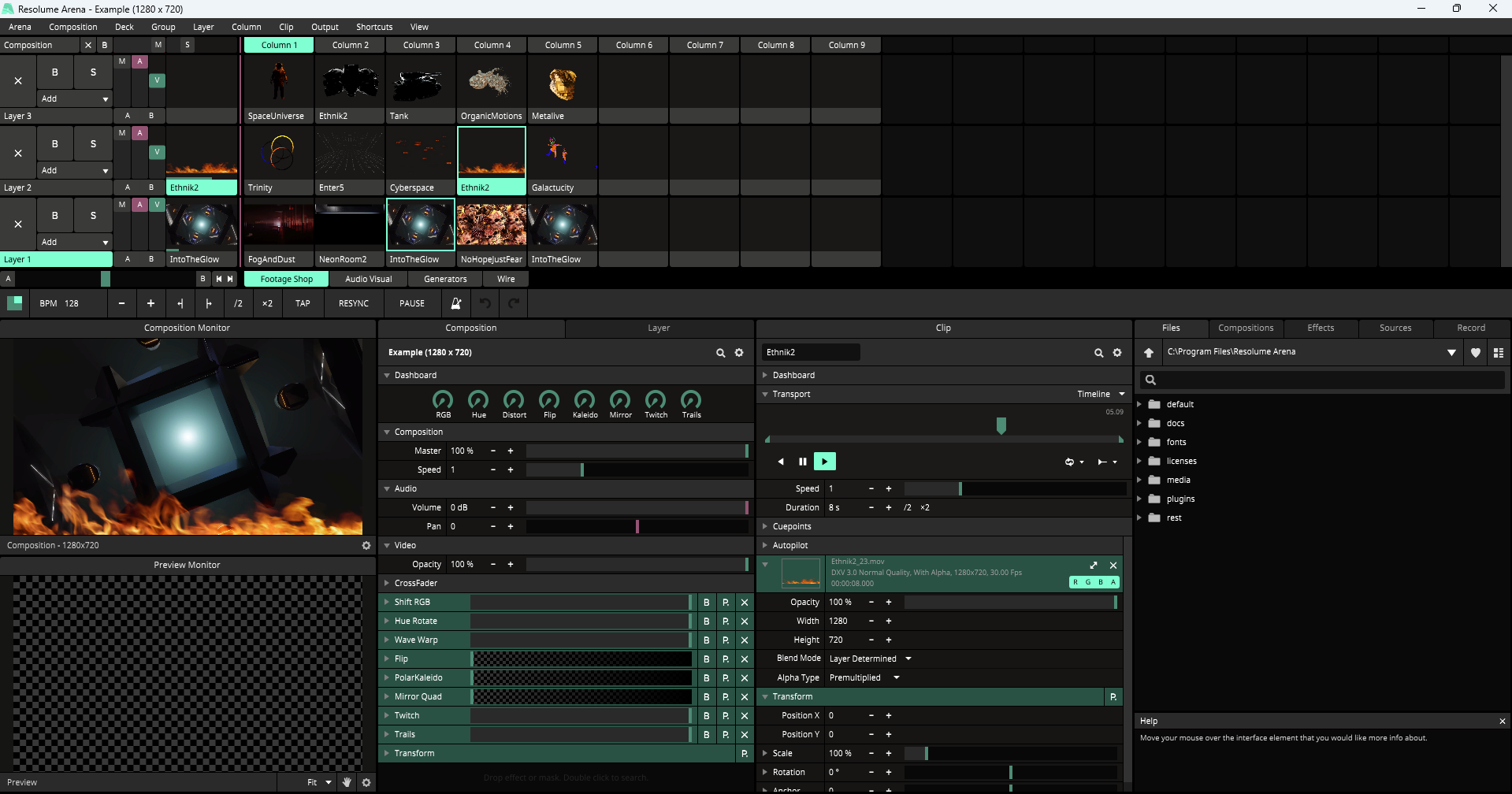Image resolution: width=1512 pixels, height=794 pixels.
Task: Open favorites heart in Files browser
Action: point(1476,353)
